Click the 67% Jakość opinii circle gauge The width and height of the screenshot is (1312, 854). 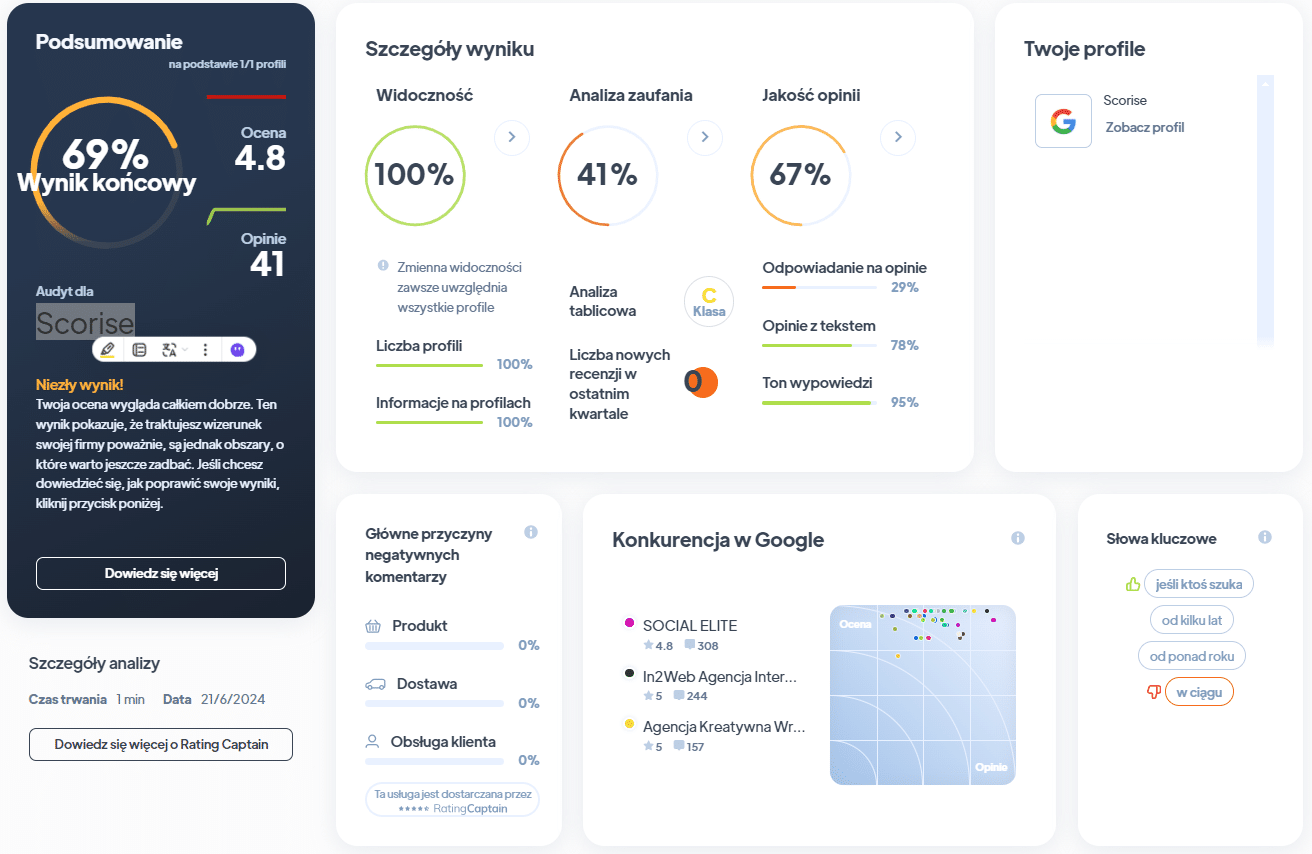(x=800, y=175)
